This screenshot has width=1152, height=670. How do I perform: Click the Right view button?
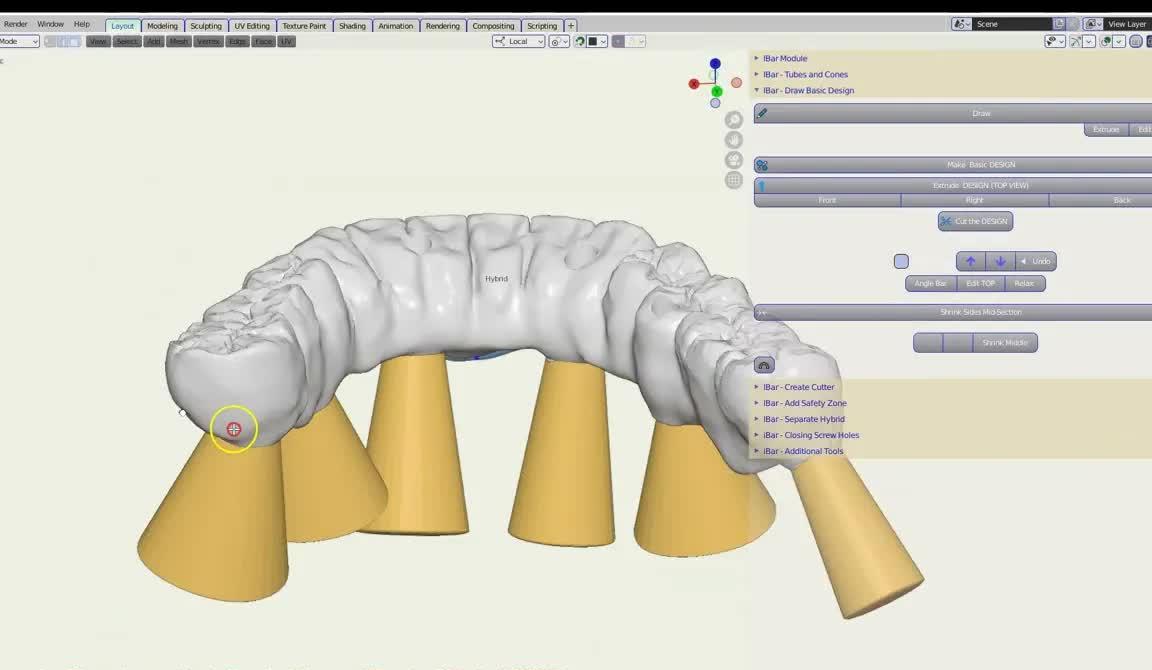pos(975,201)
